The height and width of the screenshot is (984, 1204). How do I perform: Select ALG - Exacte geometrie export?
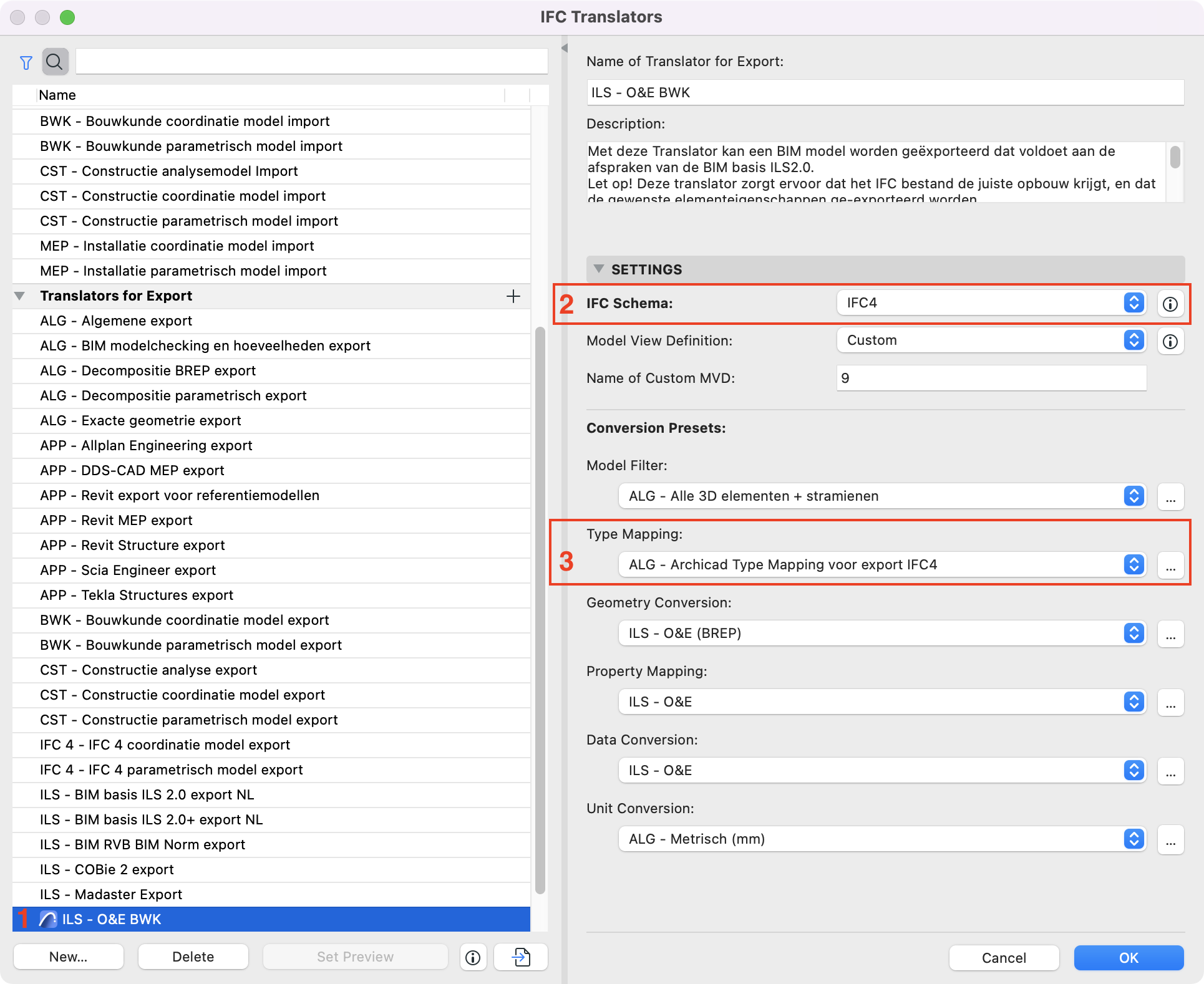(271, 421)
